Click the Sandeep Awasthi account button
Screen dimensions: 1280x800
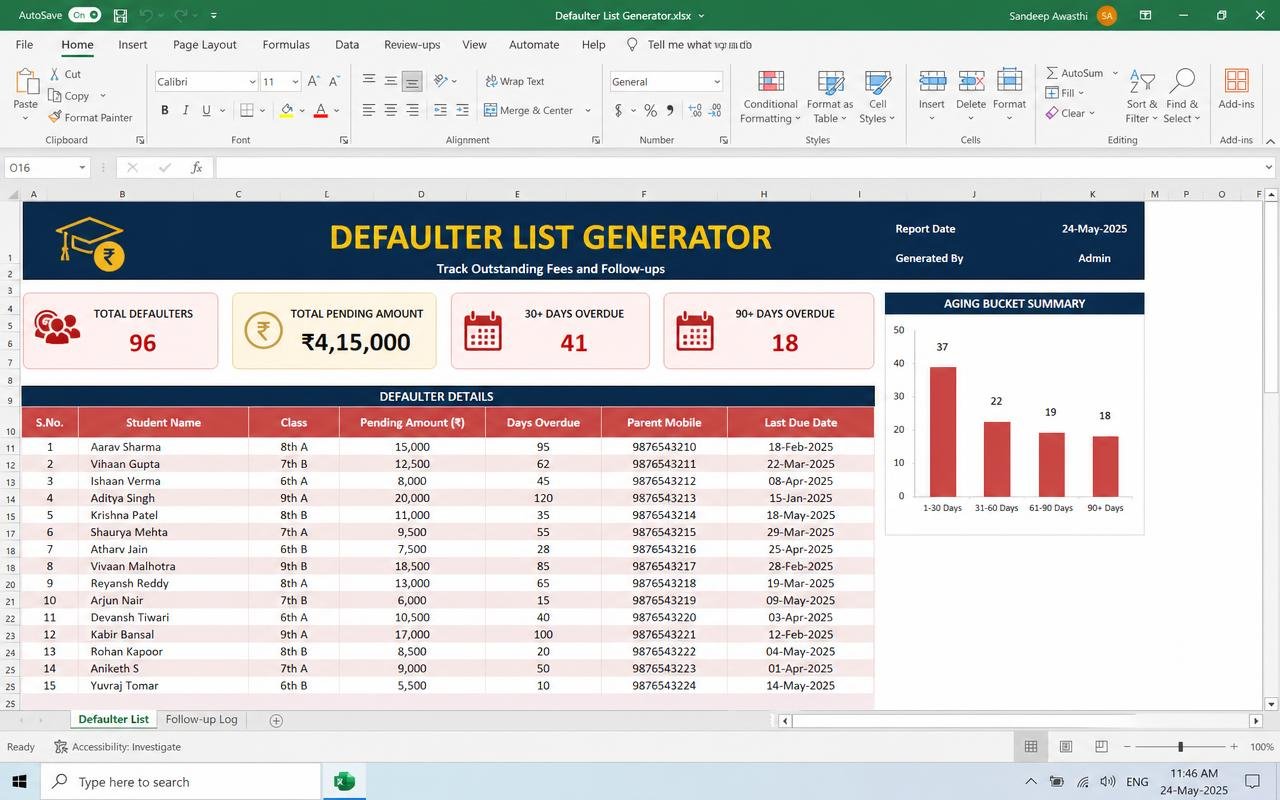tap(1063, 15)
